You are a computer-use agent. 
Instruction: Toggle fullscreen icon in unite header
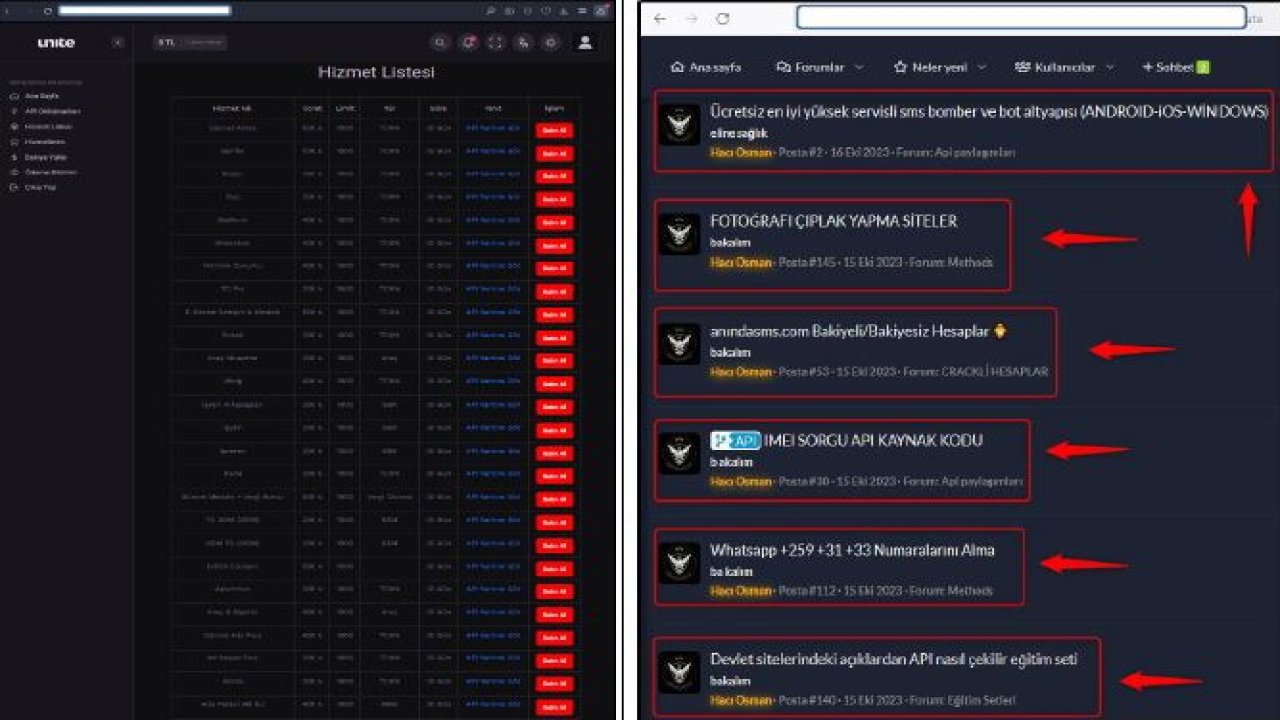pyautogui.click(x=496, y=43)
